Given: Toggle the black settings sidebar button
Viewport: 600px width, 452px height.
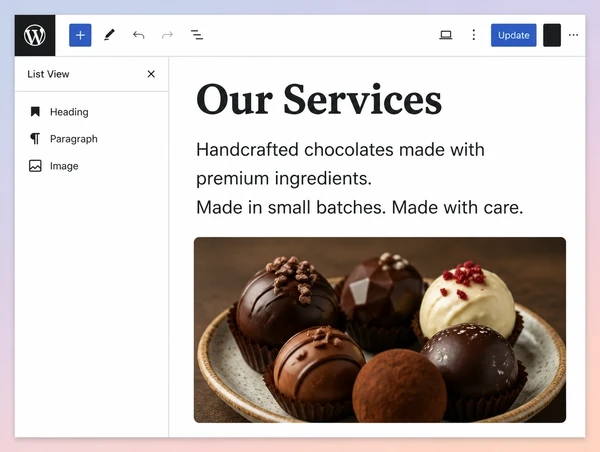Looking at the screenshot, I should [x=552, y=35].
